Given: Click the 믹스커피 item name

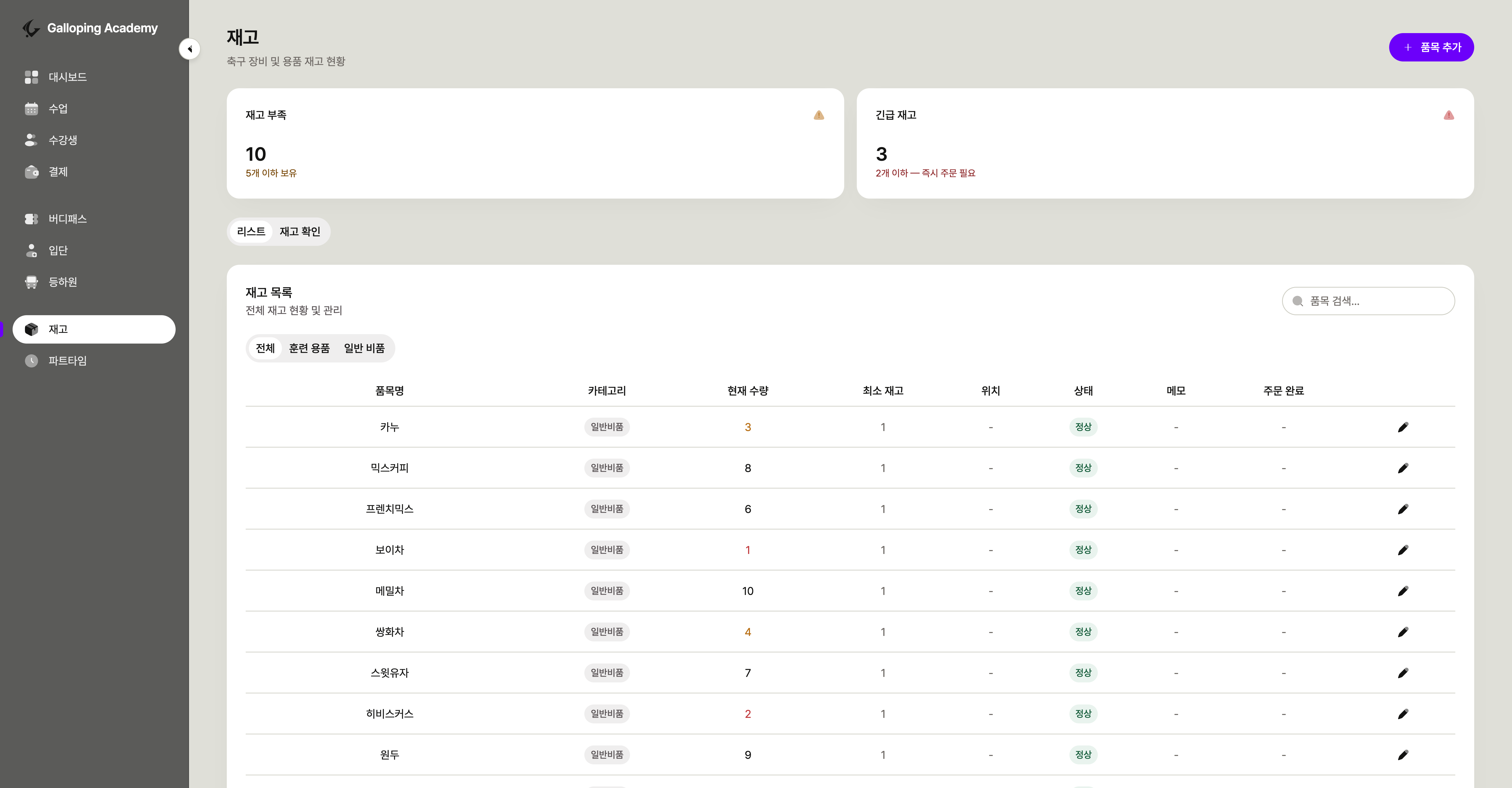Looking at the screenshot, I should (390, 468).
